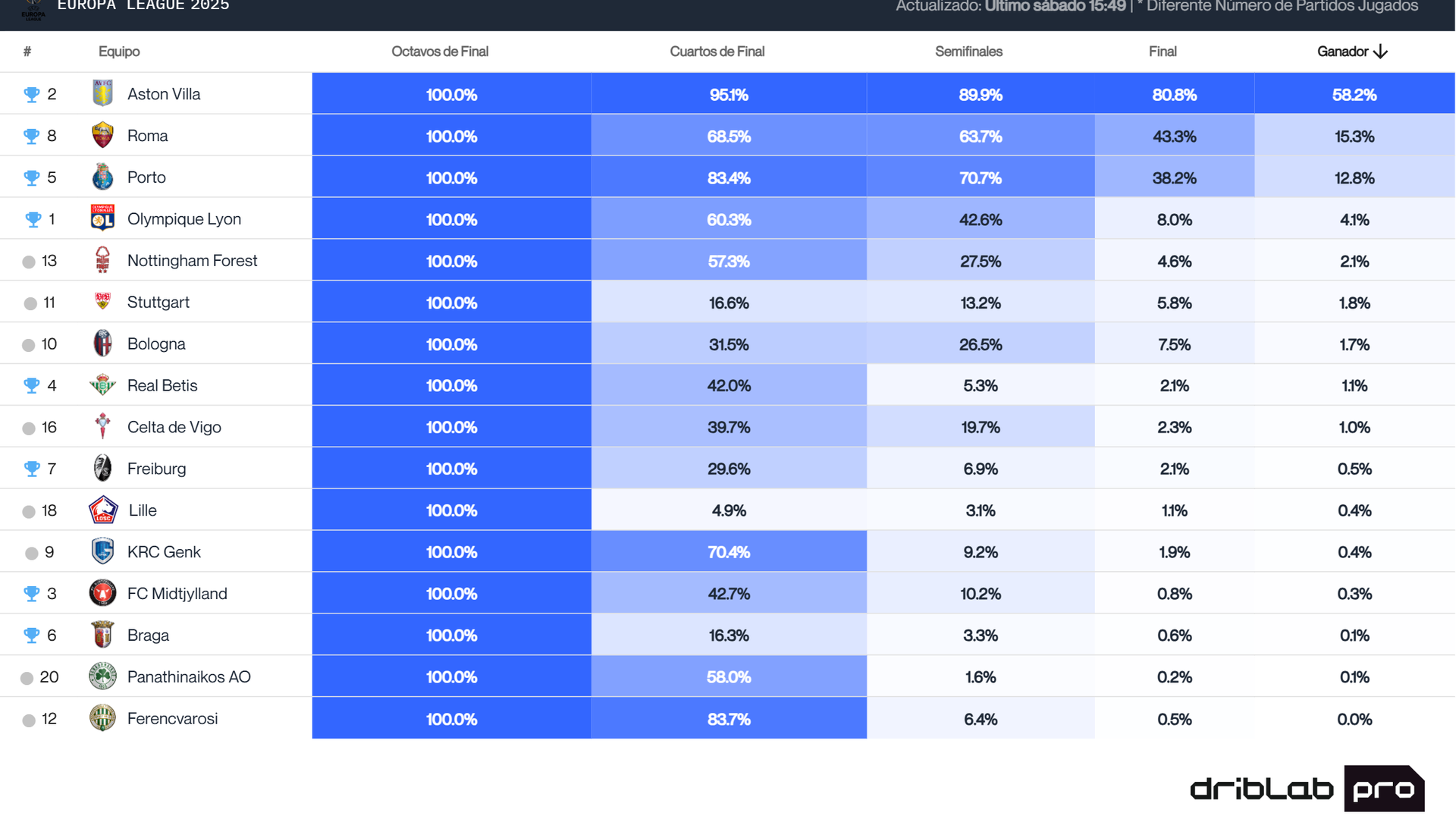The image size is (1456, 819).
Task: Click the Final column header
Action: (x=1163, y=52)
